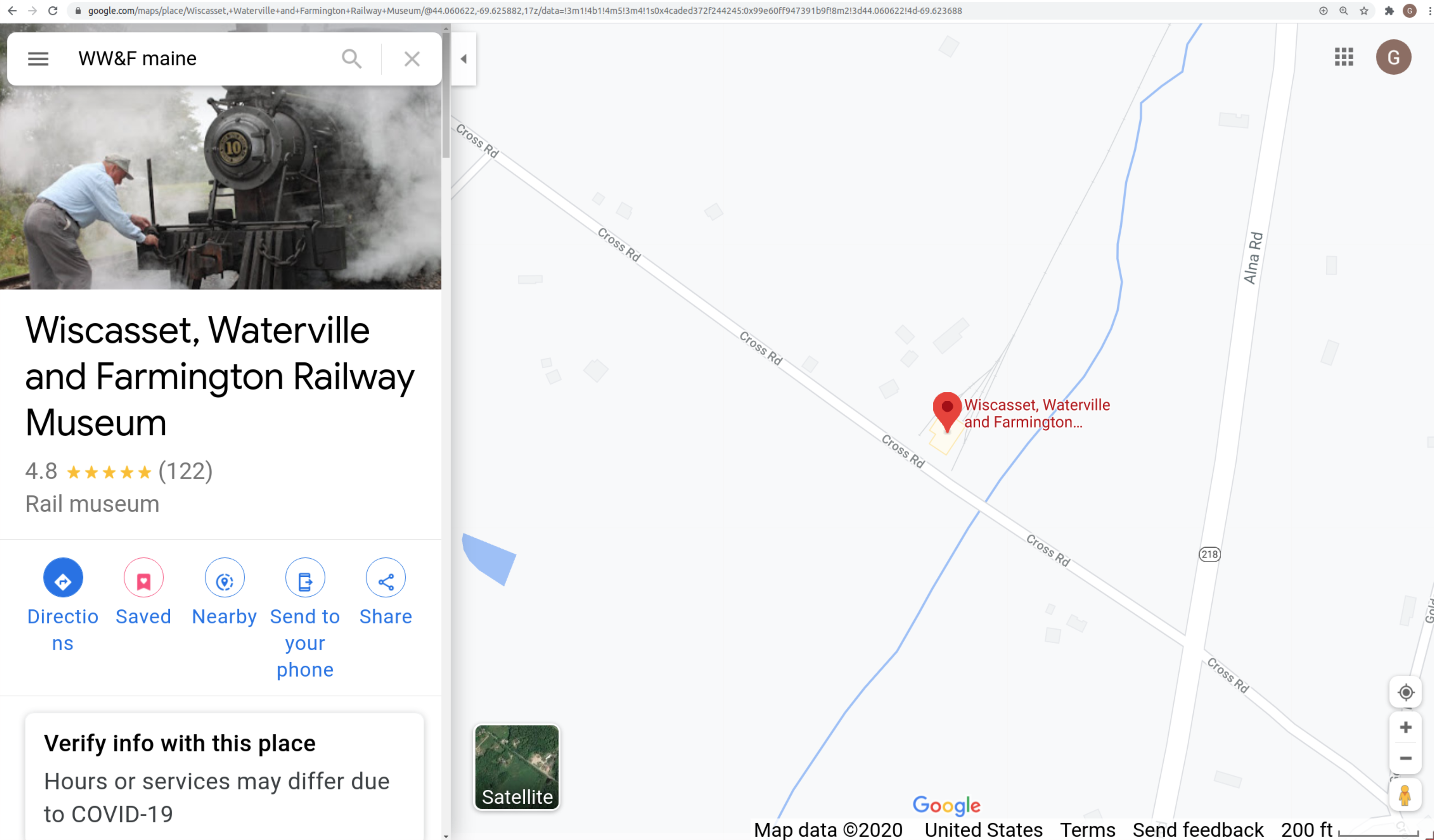The image size is (1434, 840).
Task: Select the Street View pegman
Action: point(1405,795)
